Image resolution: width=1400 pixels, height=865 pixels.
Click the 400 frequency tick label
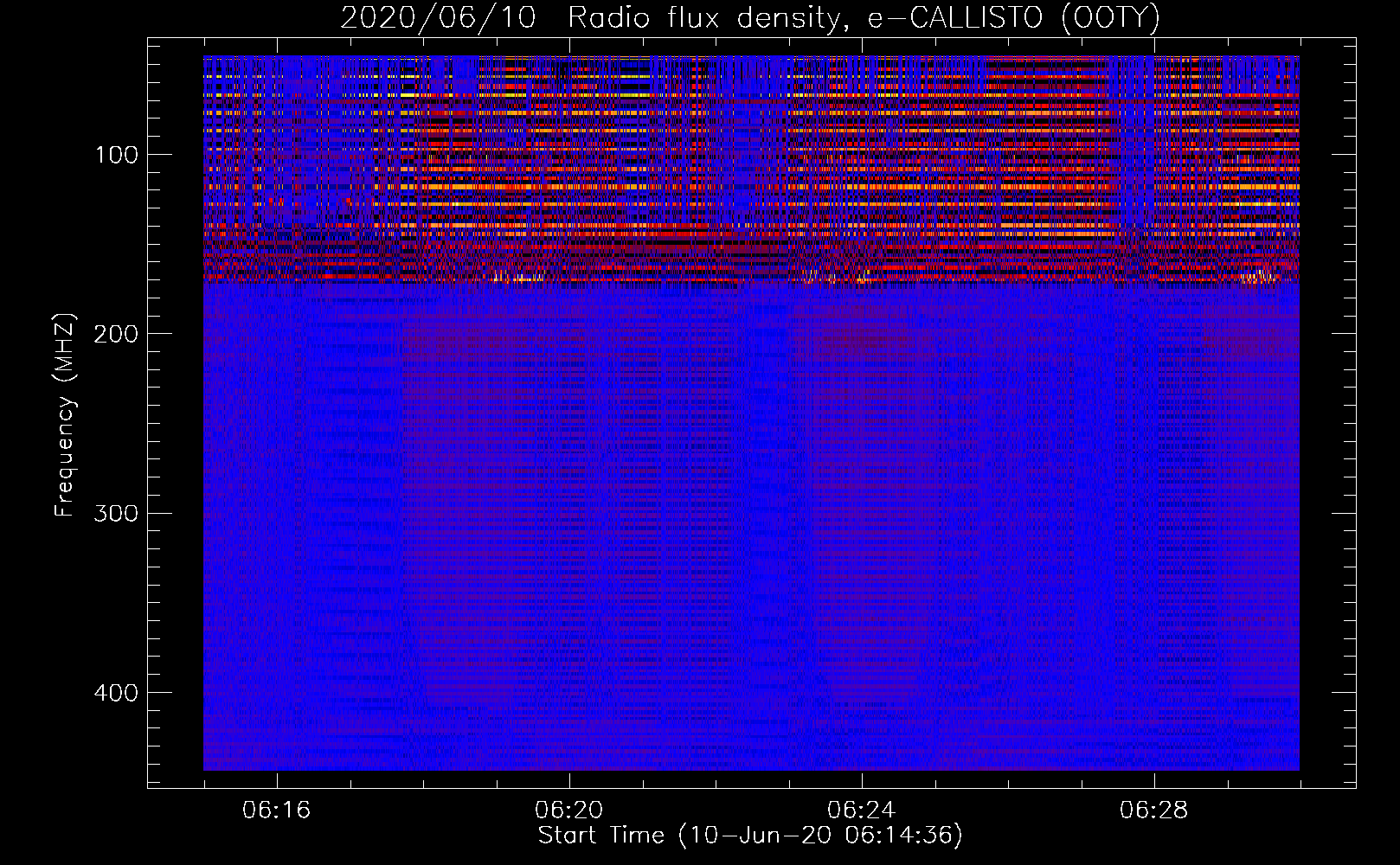(x=117, y=693)
